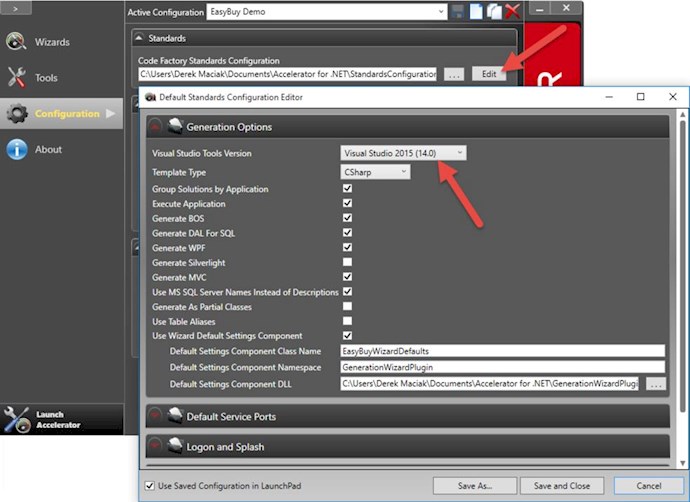Expand the Default Service Ports section
The height and width of the screenshot is (502, 690).
click(x=154, y=416)
